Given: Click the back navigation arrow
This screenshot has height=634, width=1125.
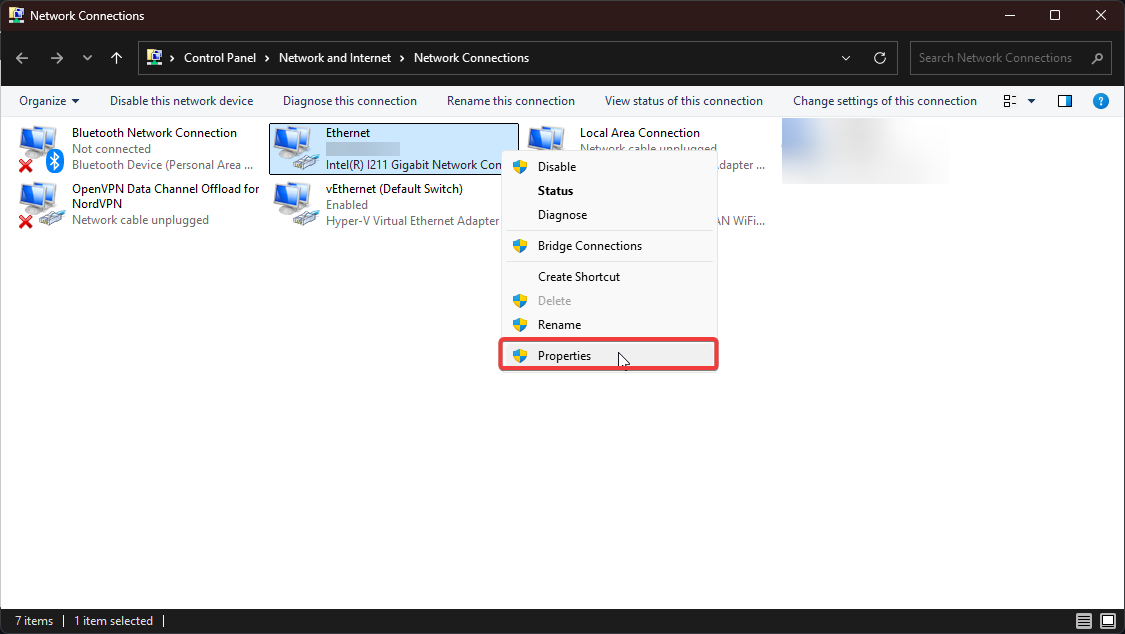Looking at the screenshot, I should [22, 58].
